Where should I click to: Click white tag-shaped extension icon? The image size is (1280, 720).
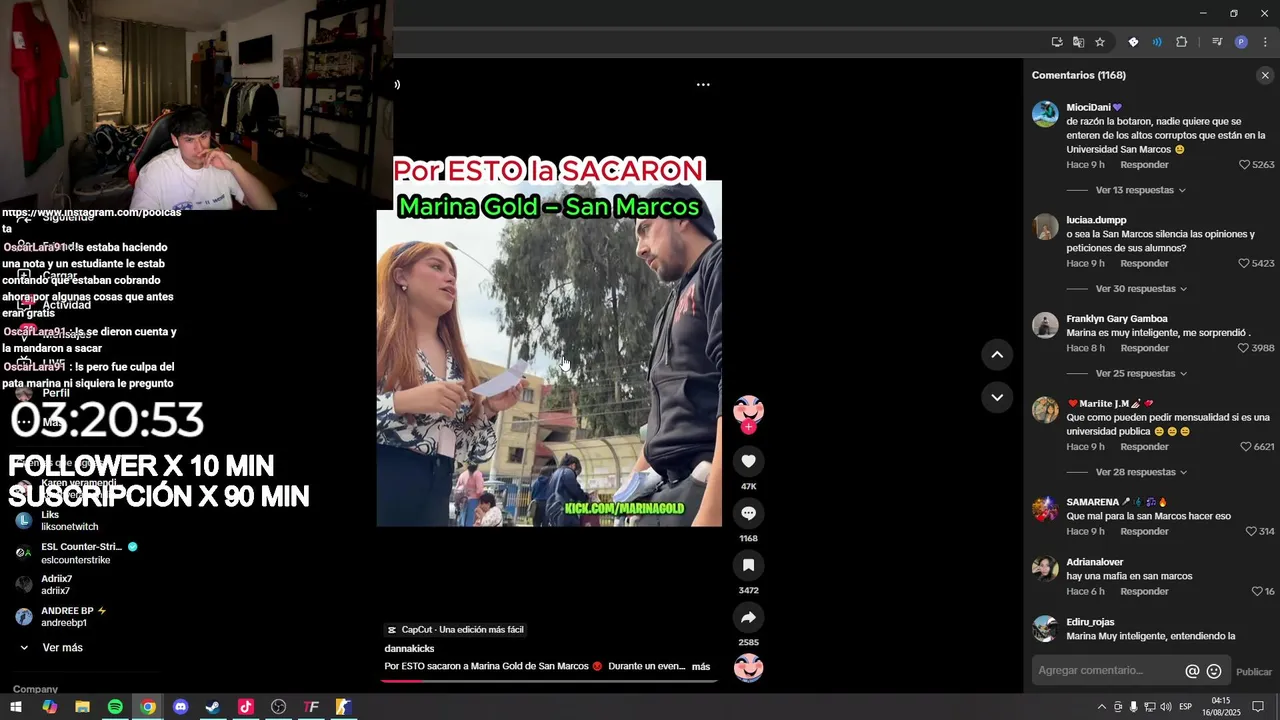pos(1133,42)
